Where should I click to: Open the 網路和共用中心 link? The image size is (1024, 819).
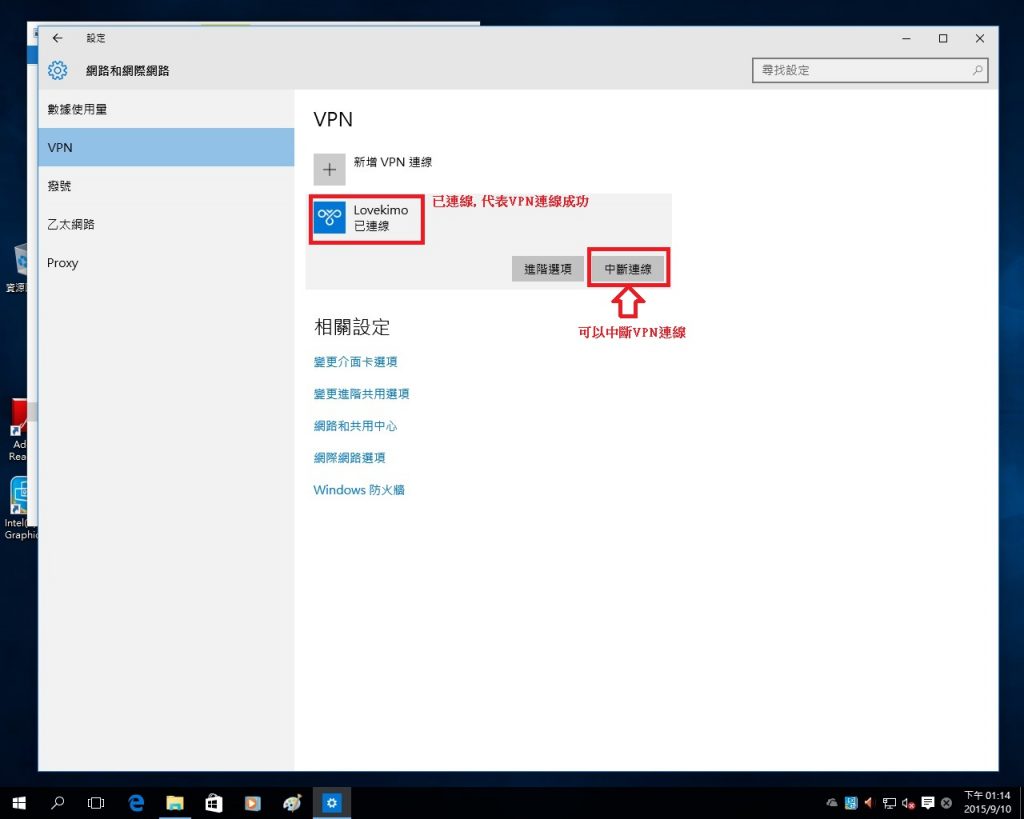355,425
